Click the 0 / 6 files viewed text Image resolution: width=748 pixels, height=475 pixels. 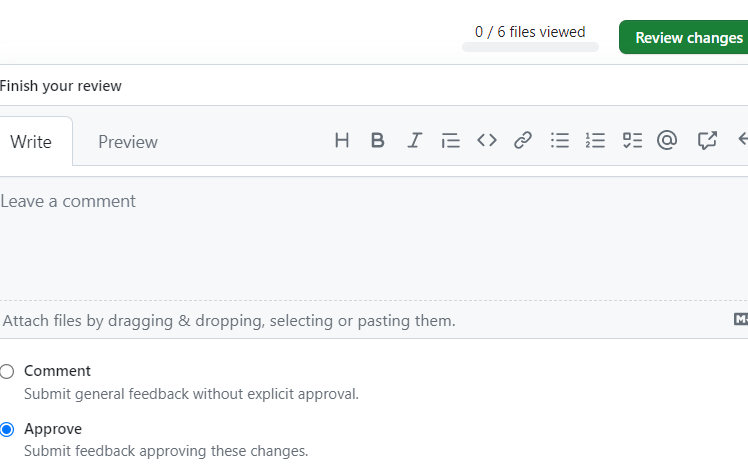click(x=530, y=32)
